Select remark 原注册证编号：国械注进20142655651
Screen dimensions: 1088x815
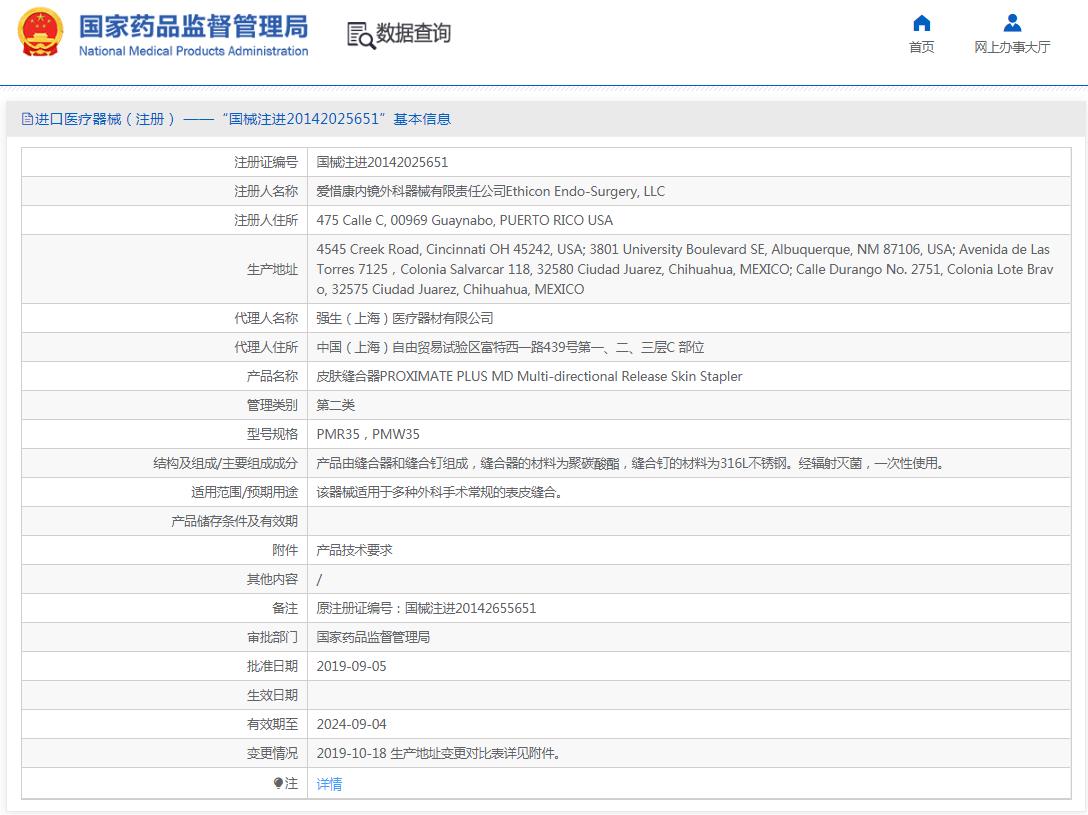[426, 608]
